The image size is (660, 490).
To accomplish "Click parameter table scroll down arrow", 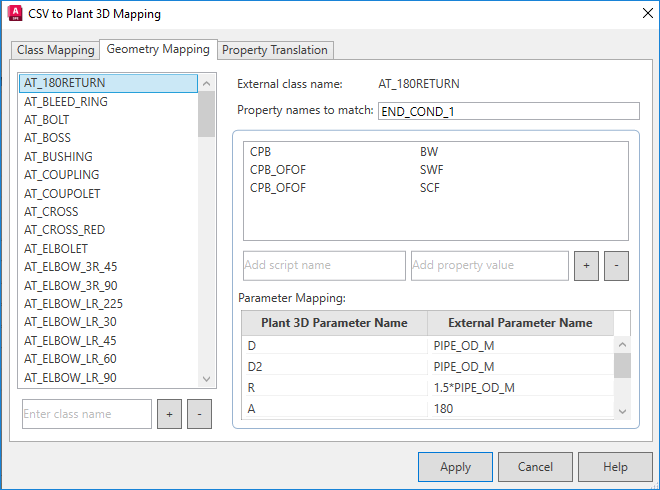I will (x=622, y=411).
